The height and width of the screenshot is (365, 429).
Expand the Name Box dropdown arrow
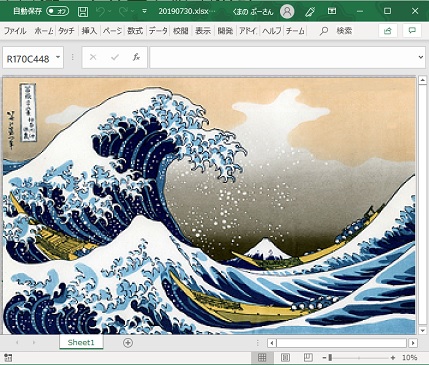point(58,57)
